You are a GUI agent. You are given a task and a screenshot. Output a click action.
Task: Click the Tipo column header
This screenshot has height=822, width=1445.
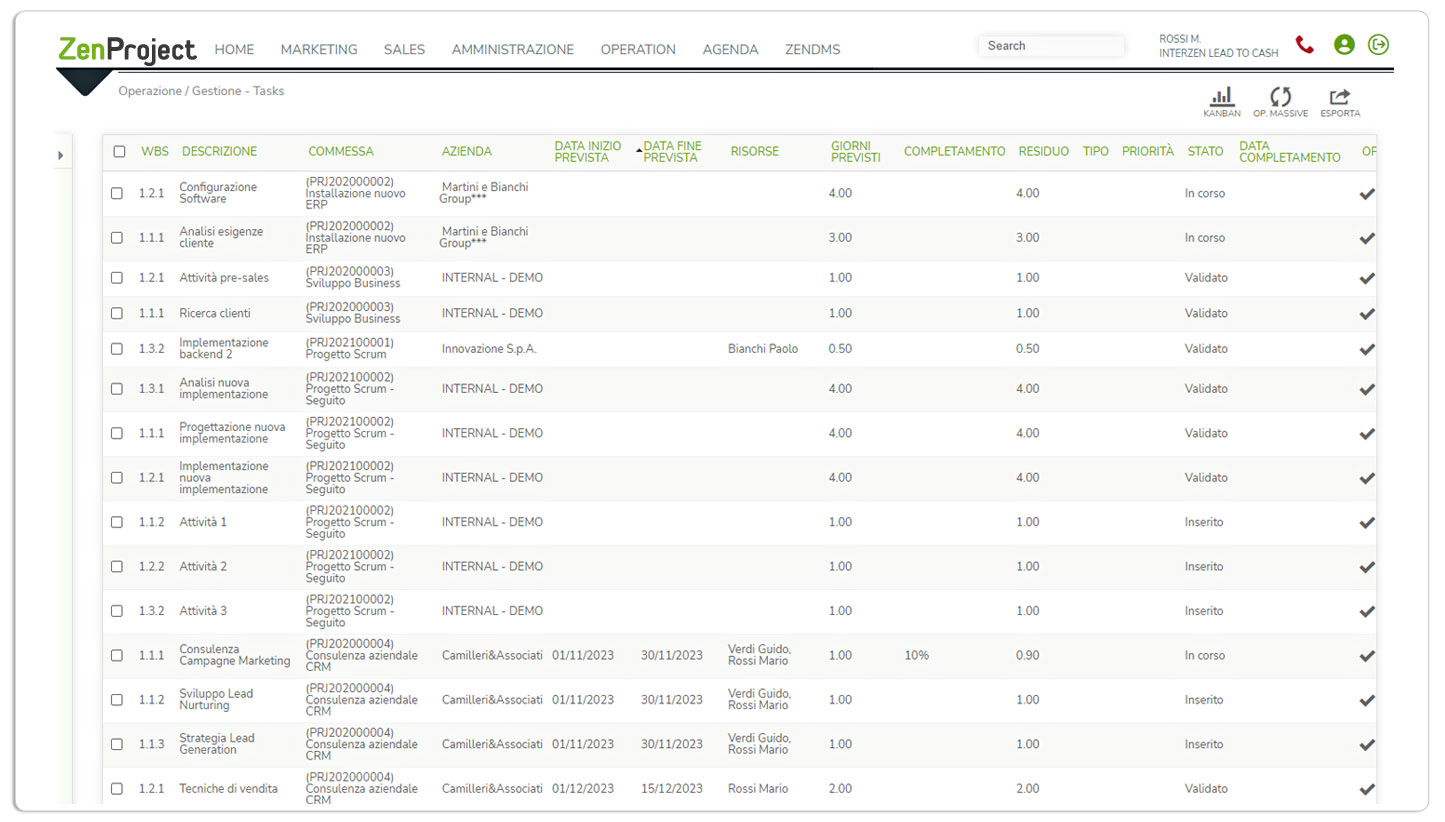pos(1096,152)
